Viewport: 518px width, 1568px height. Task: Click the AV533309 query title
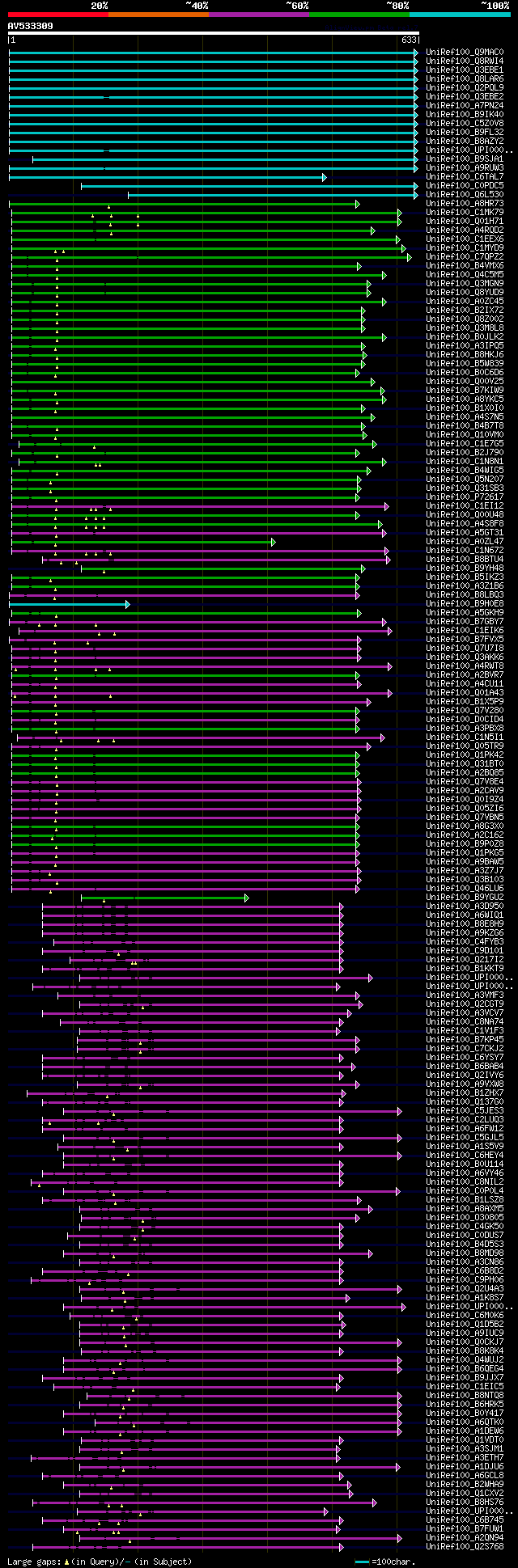pos(31,26)
